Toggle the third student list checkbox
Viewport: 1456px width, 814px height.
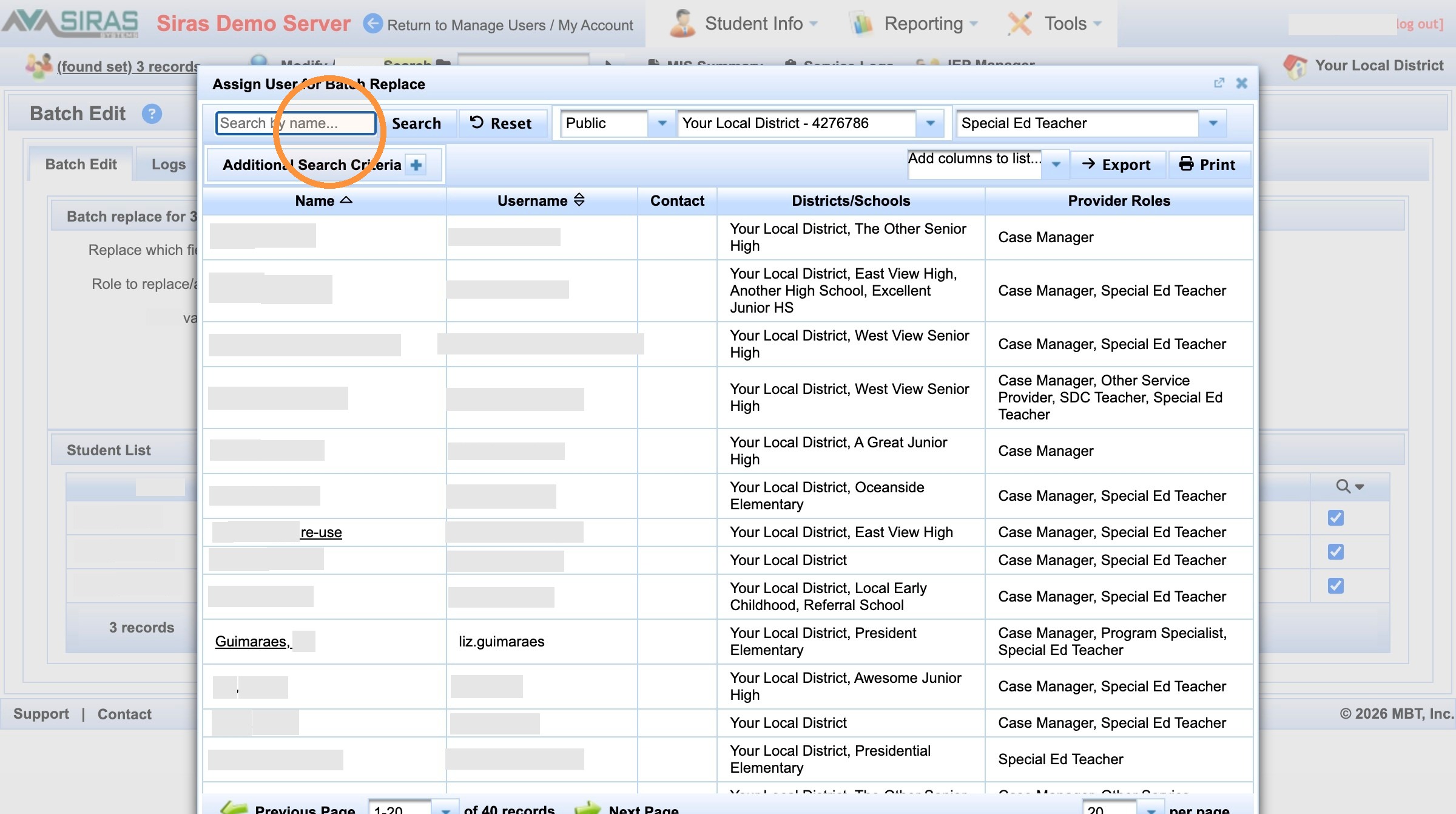pos(1336,586)
